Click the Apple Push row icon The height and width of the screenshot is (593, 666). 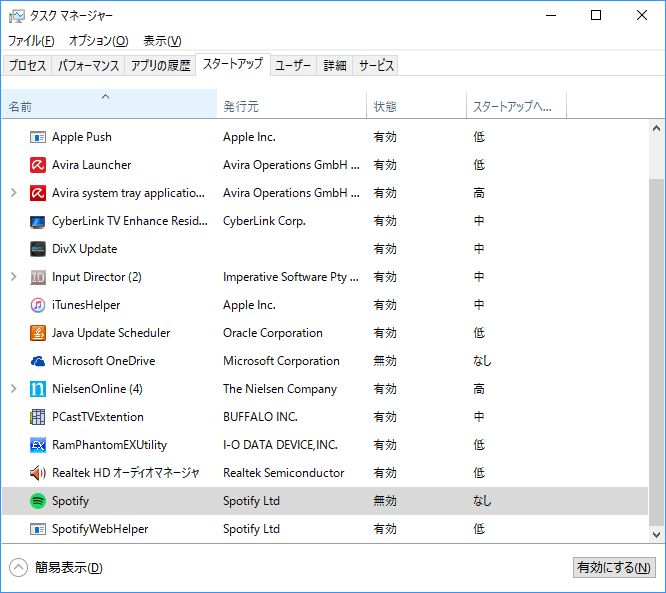(38, 137)
